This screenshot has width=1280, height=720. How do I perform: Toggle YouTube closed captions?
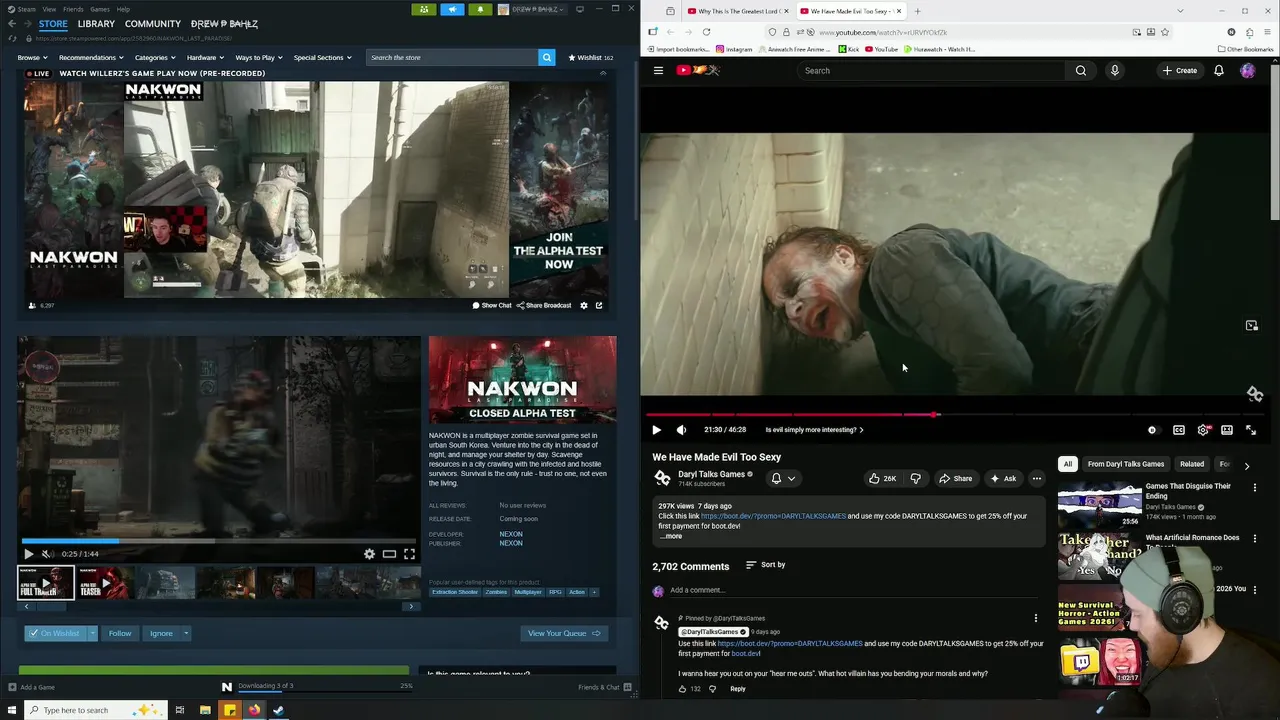pos(1179,430)
